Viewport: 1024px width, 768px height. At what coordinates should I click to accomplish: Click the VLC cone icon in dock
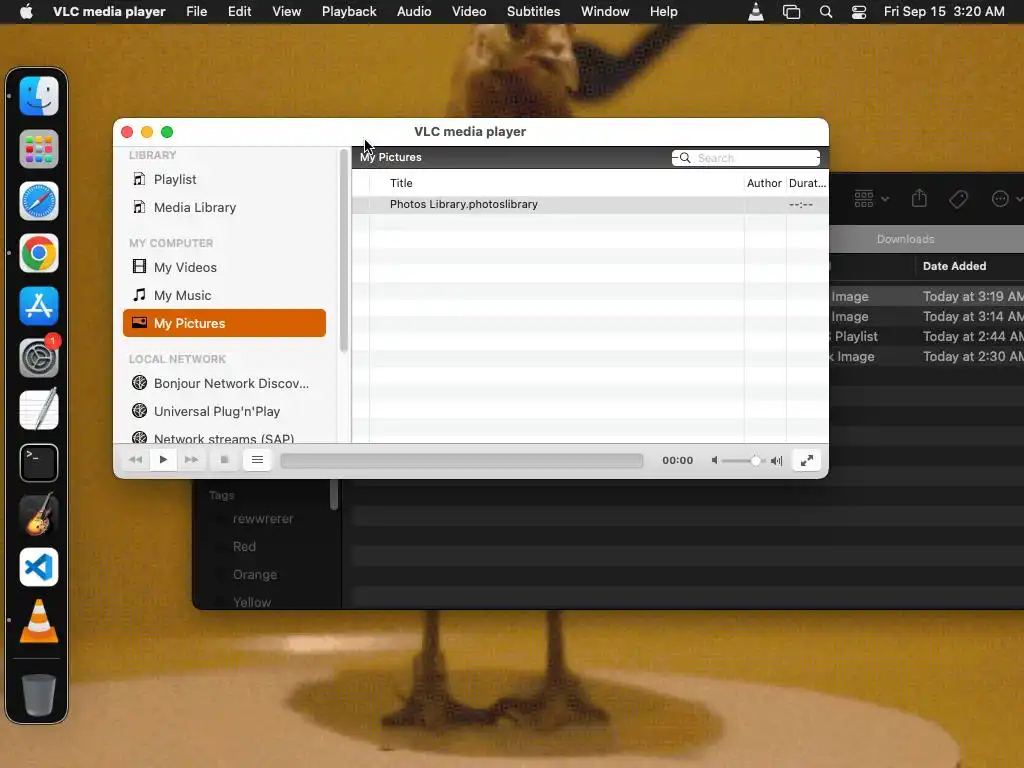(39, 621)
